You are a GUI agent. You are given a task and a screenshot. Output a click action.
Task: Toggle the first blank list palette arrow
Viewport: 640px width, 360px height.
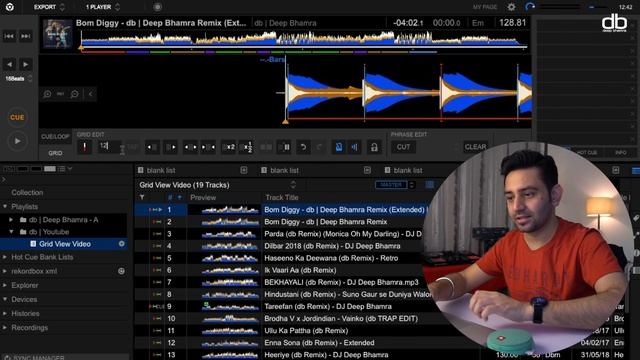tap(244, 170)
